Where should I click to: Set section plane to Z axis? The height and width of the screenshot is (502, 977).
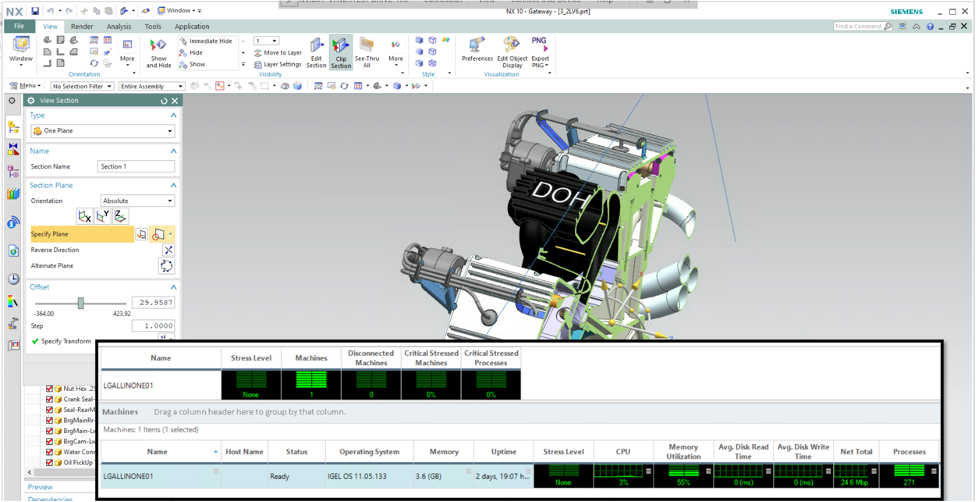(121, 217)
